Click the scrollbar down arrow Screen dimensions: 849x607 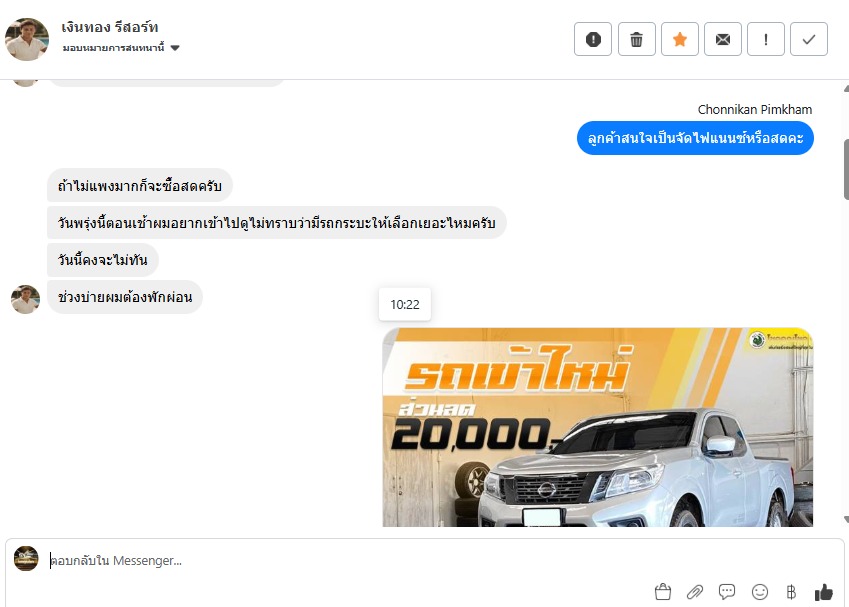[846, 519]
